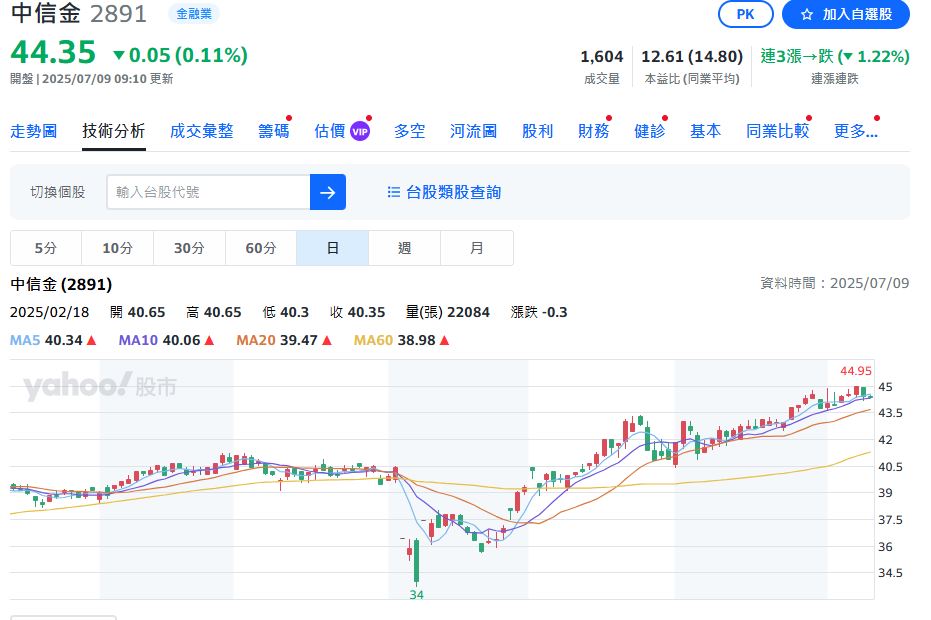Open the 籌碼 tab
The width and height of the screenshot is (931, 620).
(x=274, y=131)
